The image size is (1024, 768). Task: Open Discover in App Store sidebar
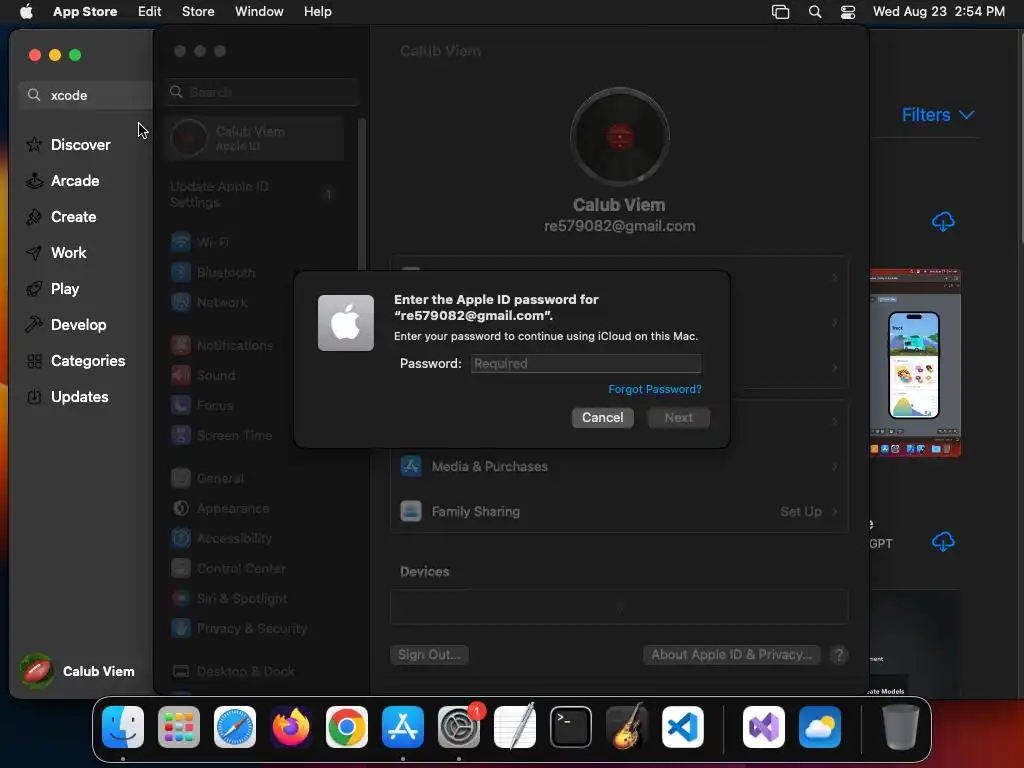tap(68, 144)
